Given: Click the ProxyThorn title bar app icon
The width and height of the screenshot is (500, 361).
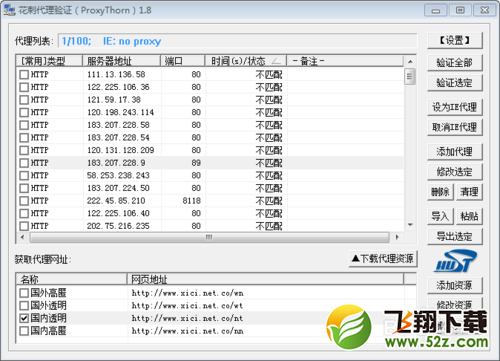Looking at the screenshot, I should tap(9, 10).
